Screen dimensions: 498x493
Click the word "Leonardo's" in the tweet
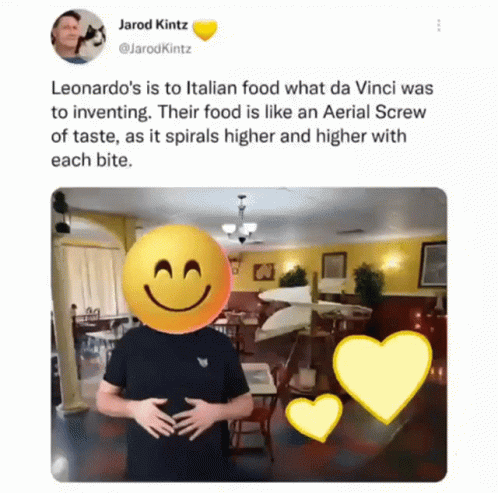click(x=96, y=88)
